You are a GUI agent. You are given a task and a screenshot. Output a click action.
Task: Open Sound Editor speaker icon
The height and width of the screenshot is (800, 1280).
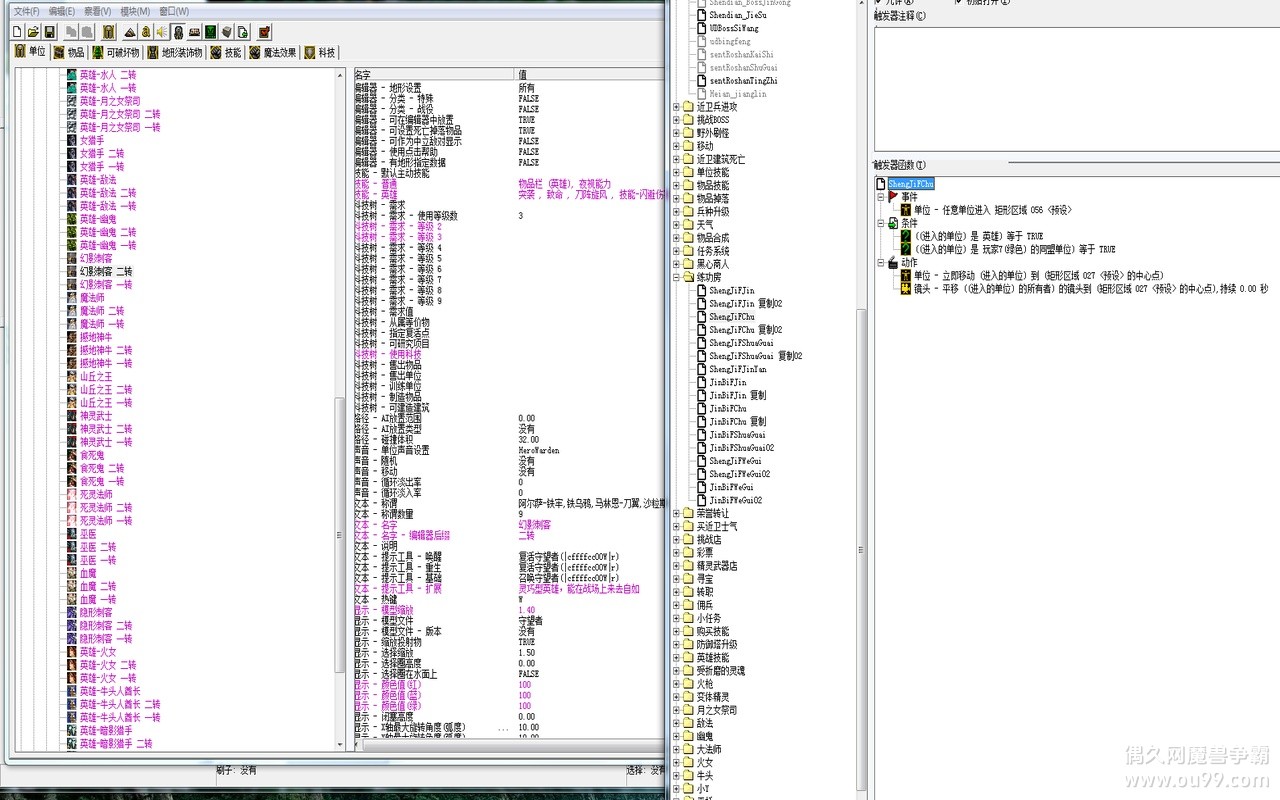tap(162, 32)
